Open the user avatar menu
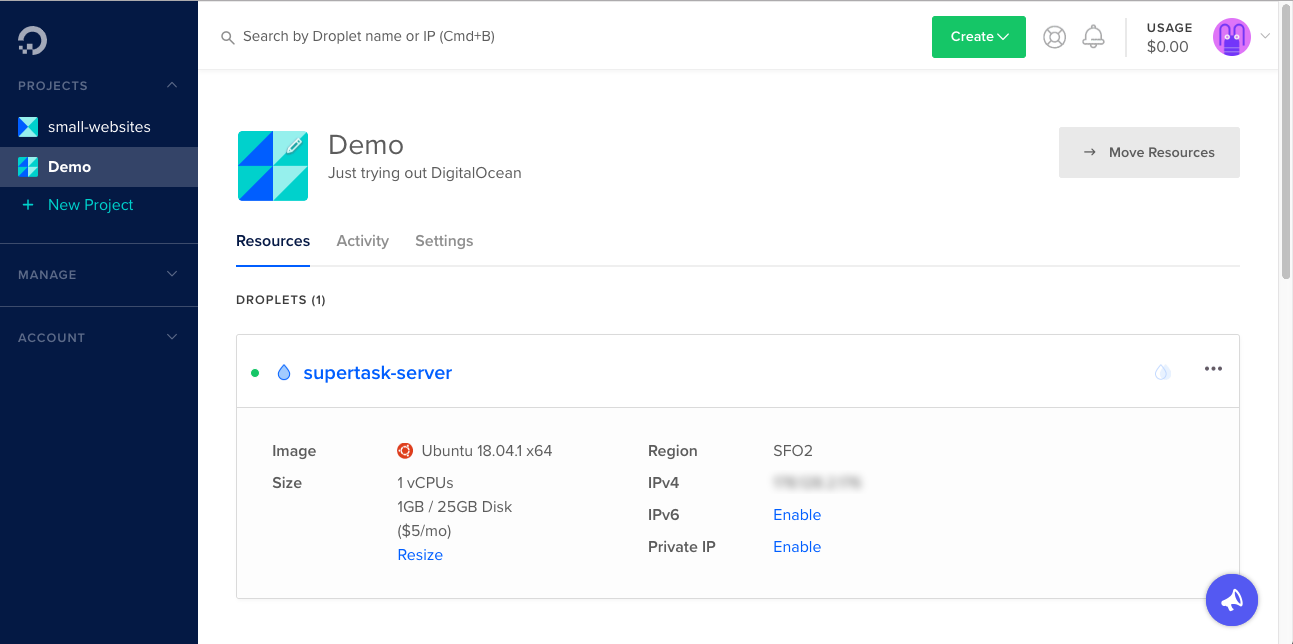 tap(1232, 37)
